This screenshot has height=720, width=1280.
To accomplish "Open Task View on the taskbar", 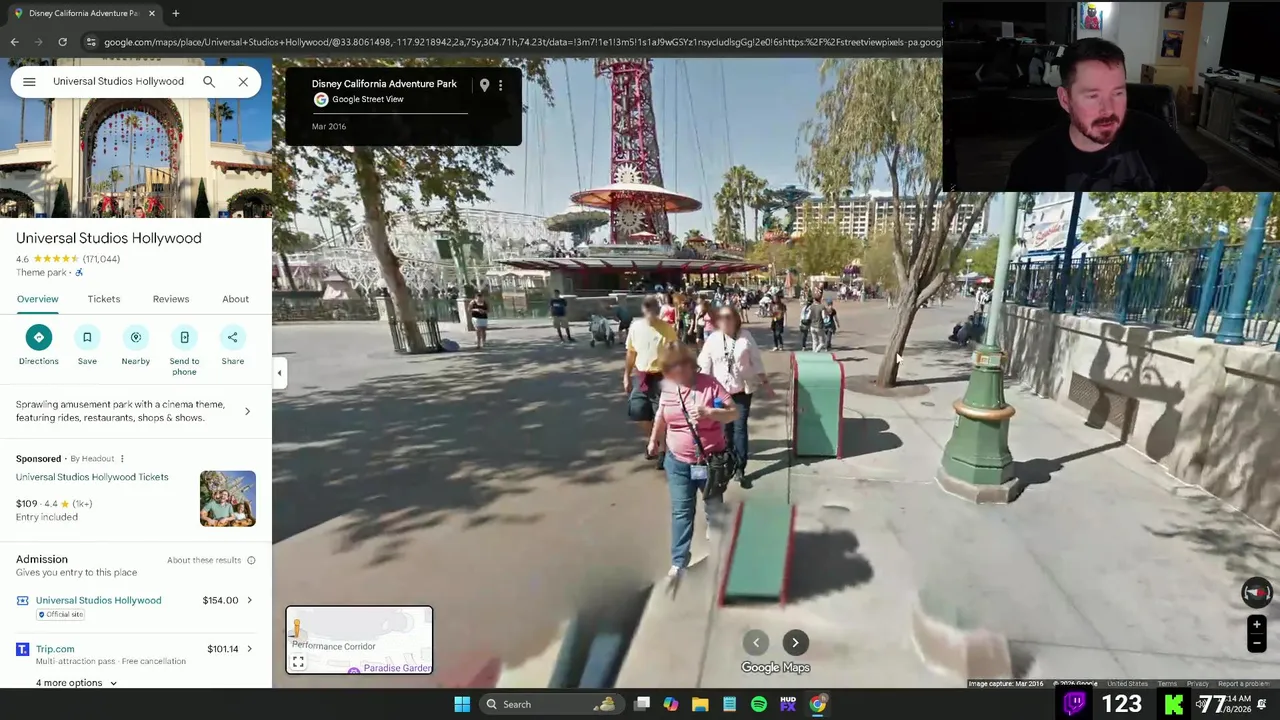I will pyautogui.click(x=642, y=704).
